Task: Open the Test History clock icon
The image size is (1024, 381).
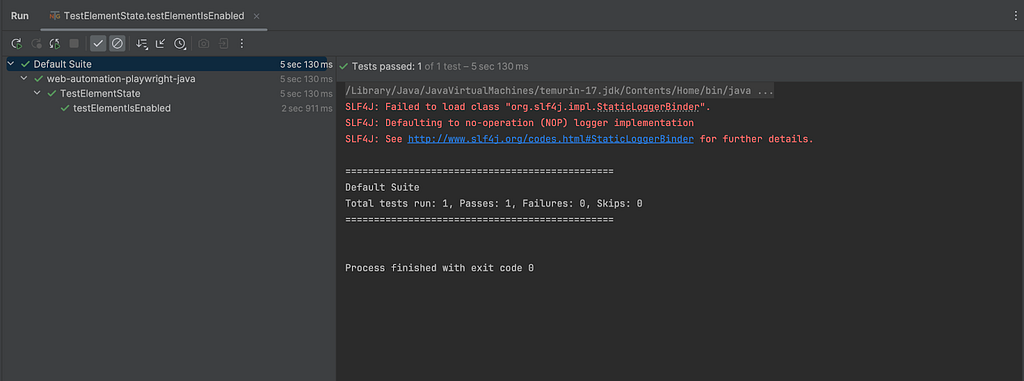Action: [180, 44]
